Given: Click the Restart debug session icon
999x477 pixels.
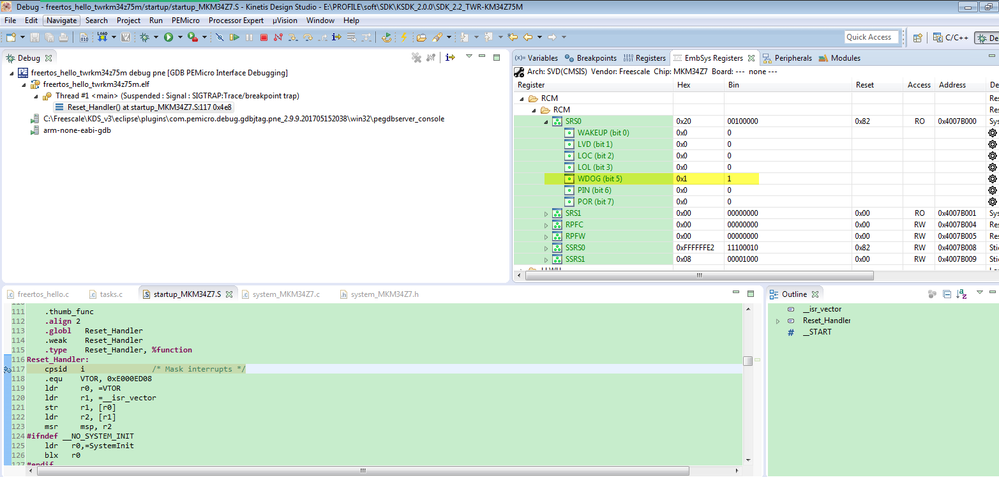Looking at the screenshot, I should coord(387,37).
